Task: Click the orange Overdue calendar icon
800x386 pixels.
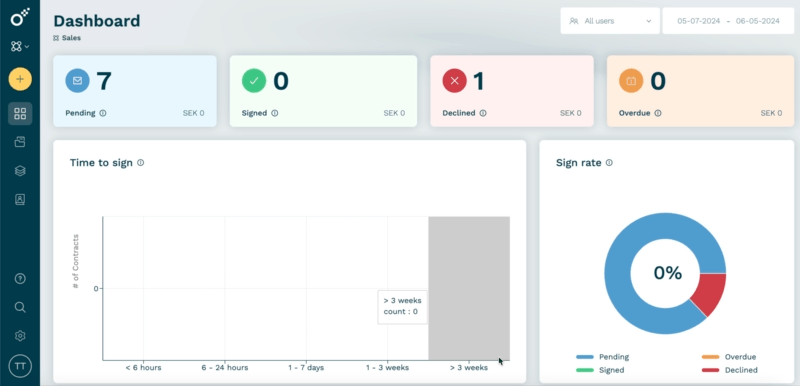Action: tap(631, 81)
